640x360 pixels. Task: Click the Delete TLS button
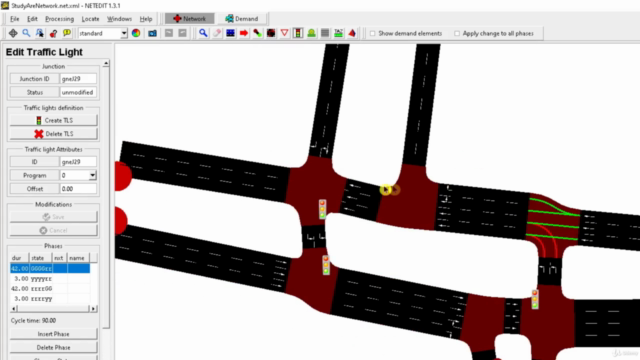click(x=53, y=134)
